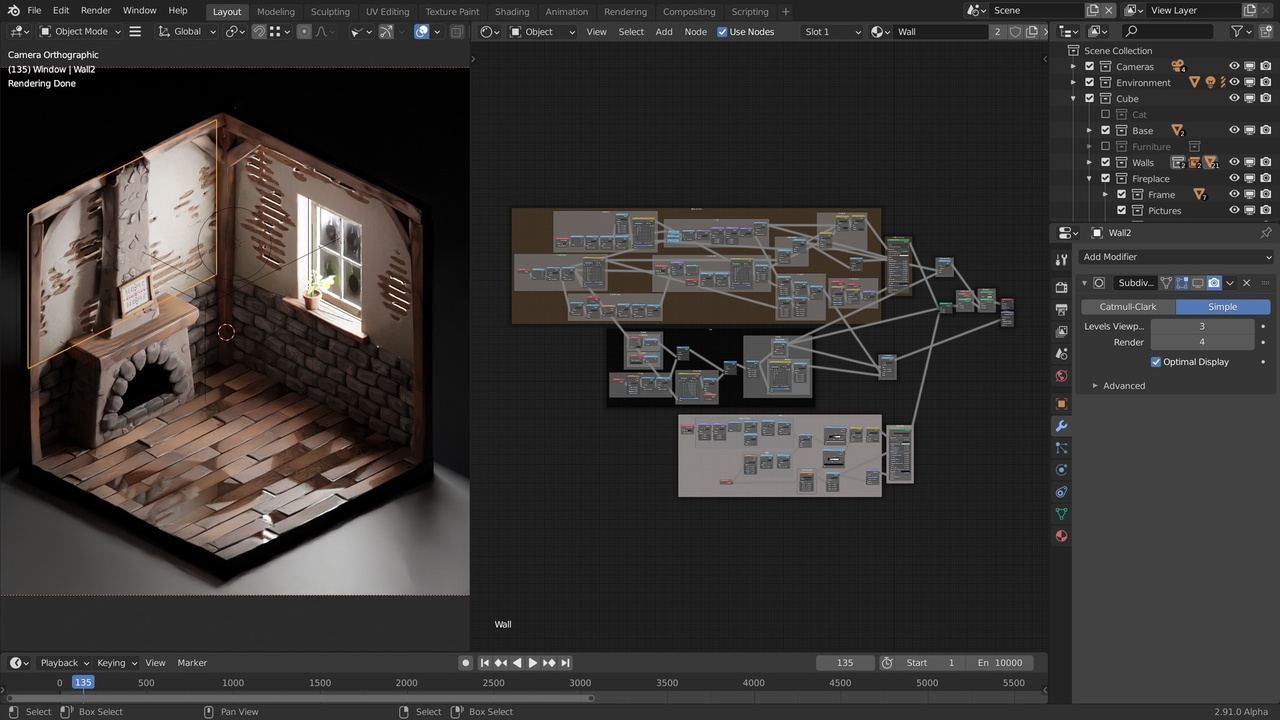Open Physics properties in the properties sidebar

click(x=1060, y=470)
